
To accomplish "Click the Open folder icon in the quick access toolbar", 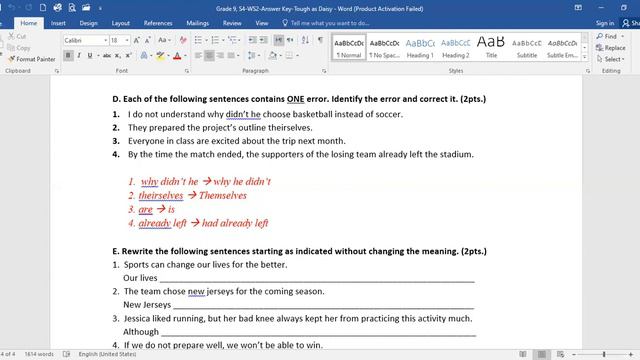I will (86, 8).
